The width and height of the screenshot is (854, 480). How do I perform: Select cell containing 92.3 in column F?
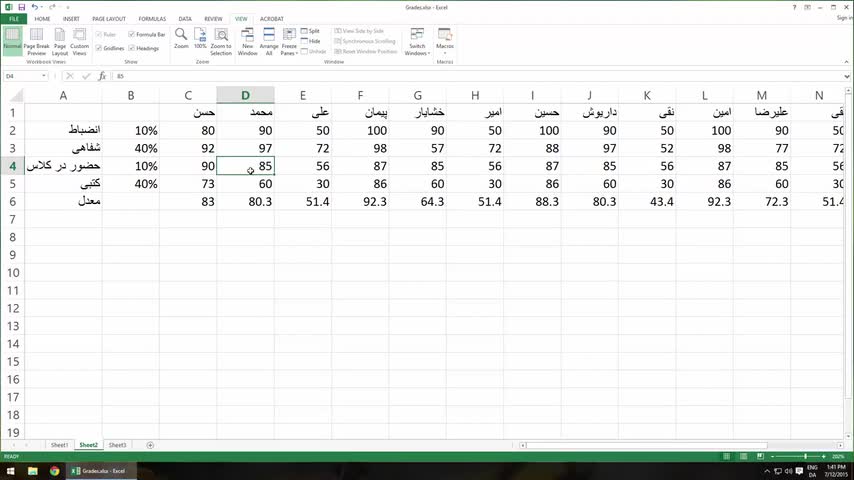pos(360,202)
